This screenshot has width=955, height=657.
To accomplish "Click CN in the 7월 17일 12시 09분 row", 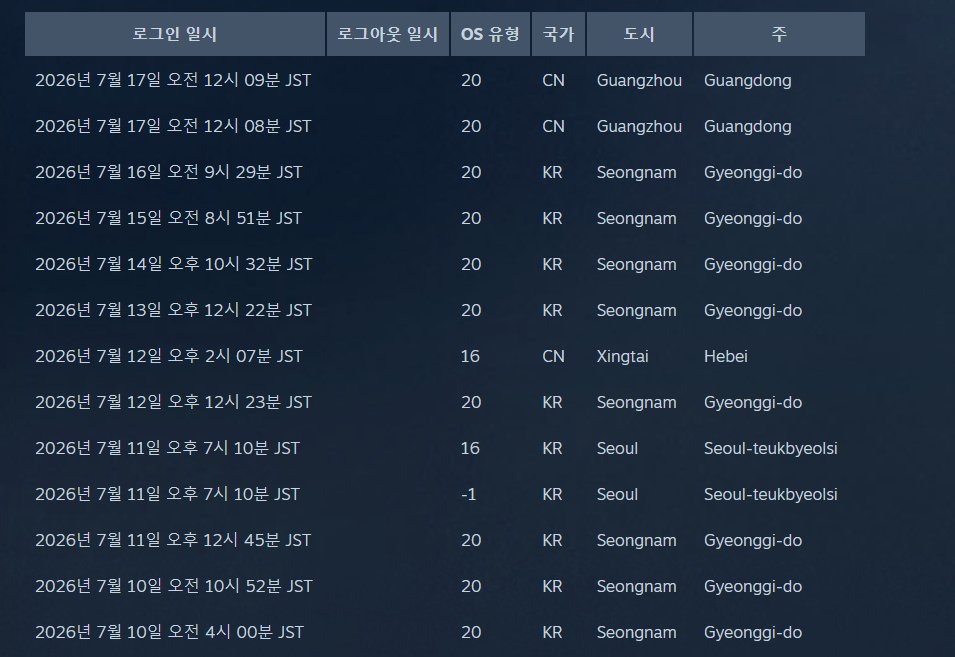I will pos(553,80).
